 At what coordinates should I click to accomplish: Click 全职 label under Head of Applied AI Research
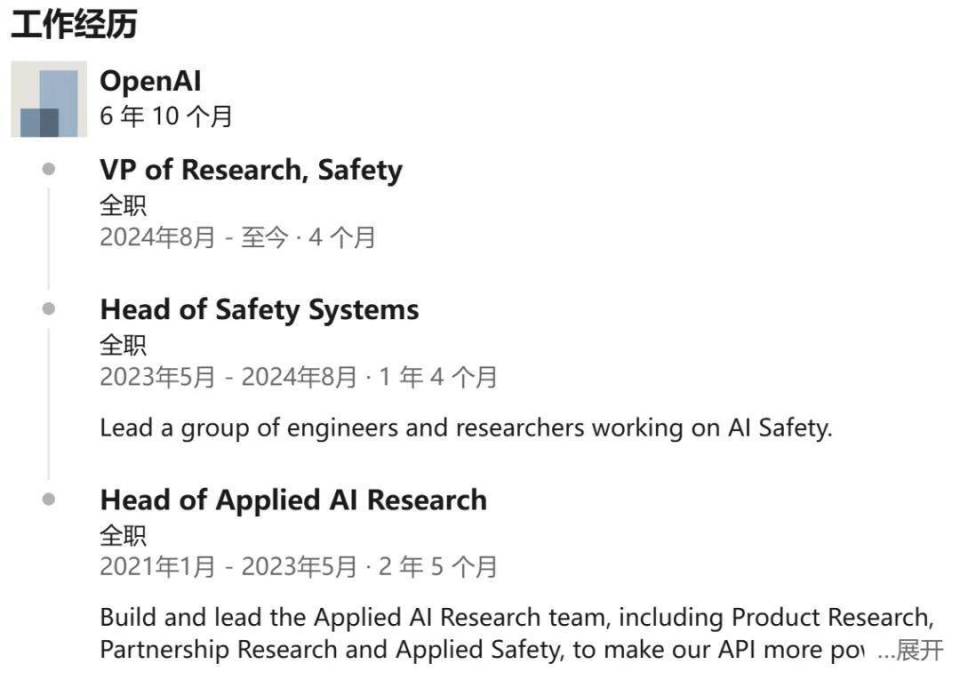123,536
